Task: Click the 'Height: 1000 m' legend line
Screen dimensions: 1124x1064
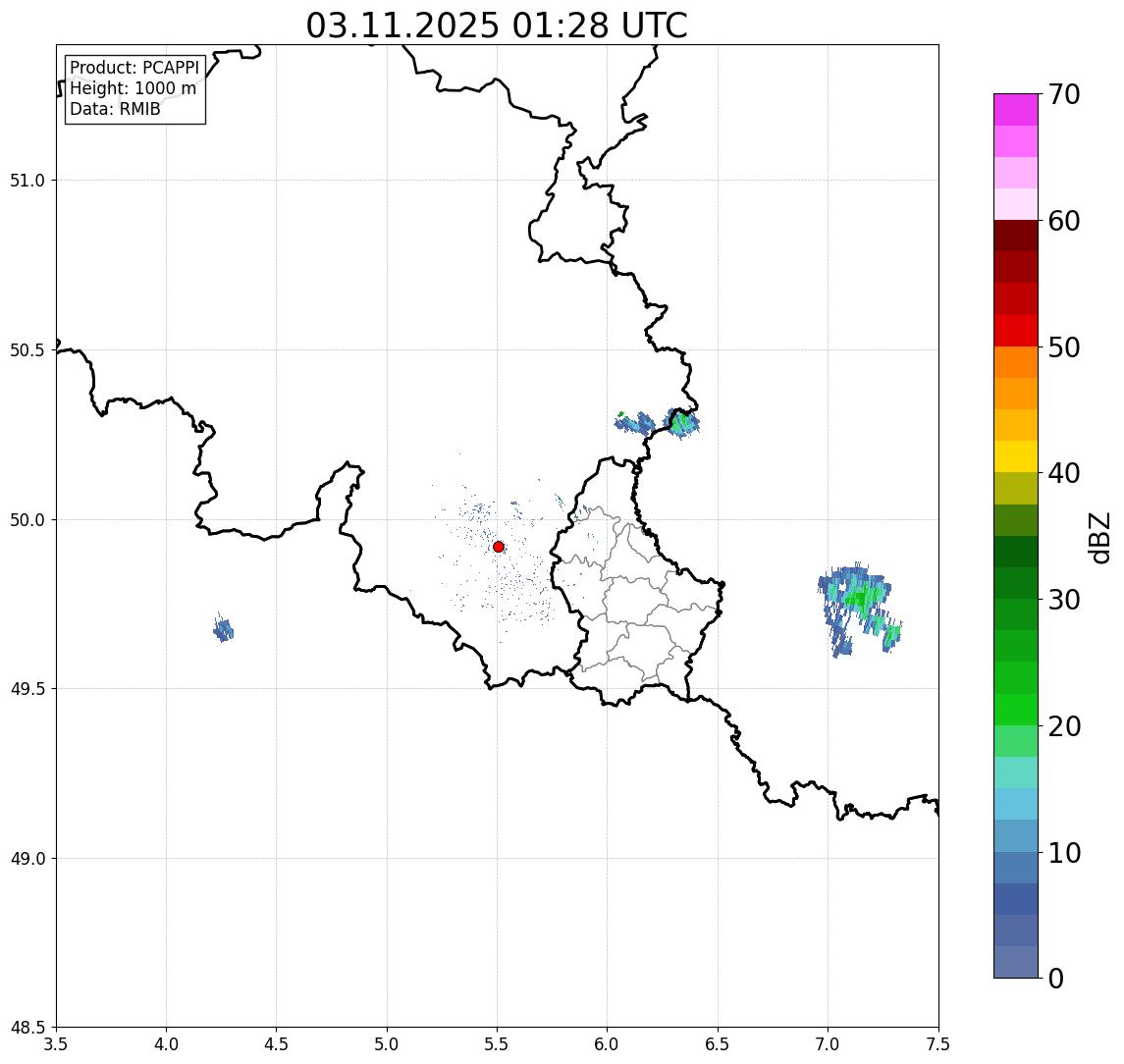Action: tap(133, 89)
